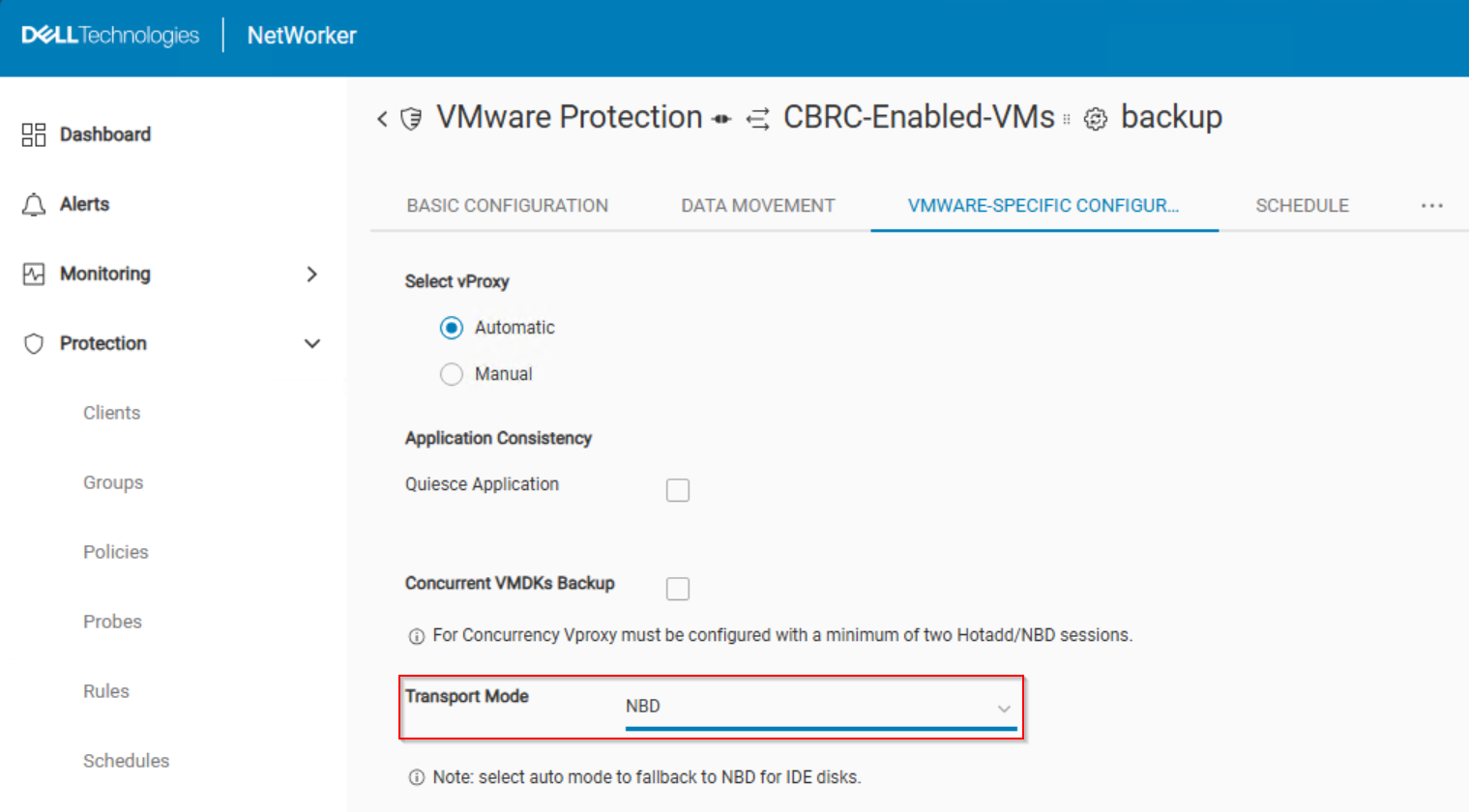Open Policies in the sidebar

116,552
